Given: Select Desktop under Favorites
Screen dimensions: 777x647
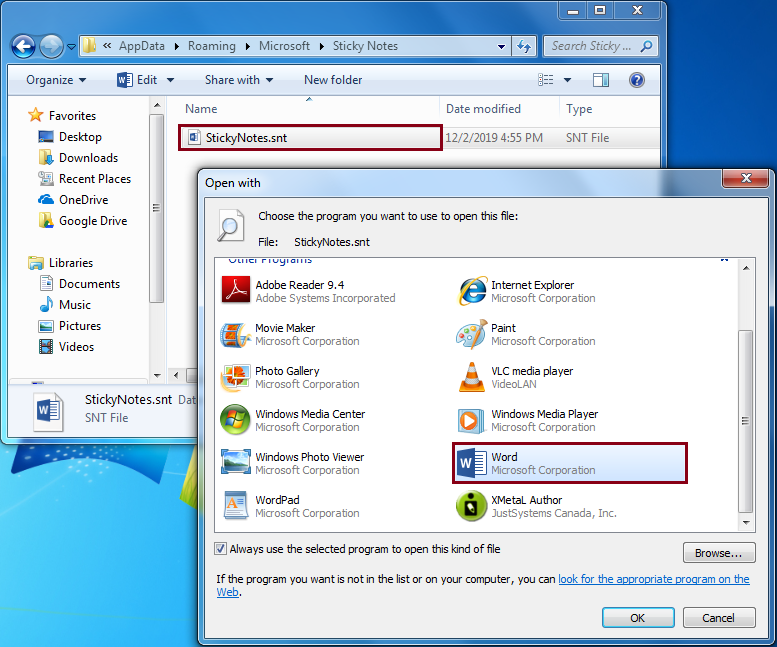Looking at the screenshot, I should point(69,137).
